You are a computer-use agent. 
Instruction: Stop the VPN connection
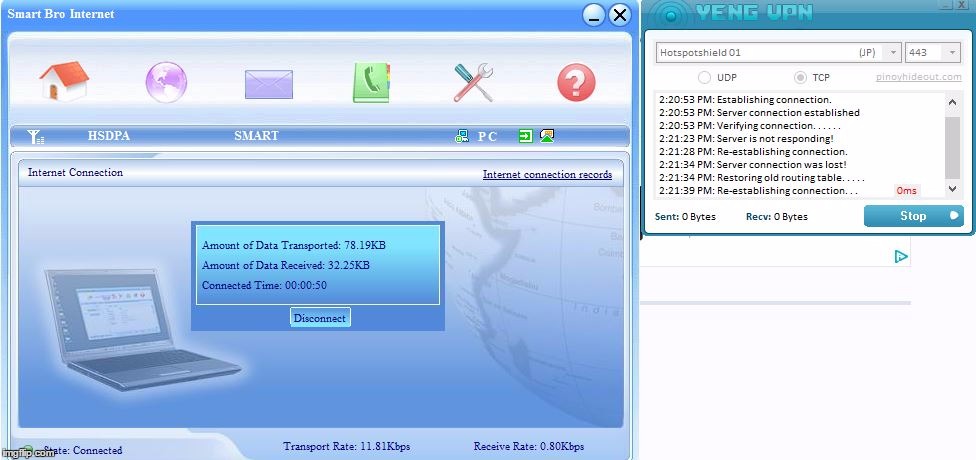pyautogui.click(x=913, y=216)
